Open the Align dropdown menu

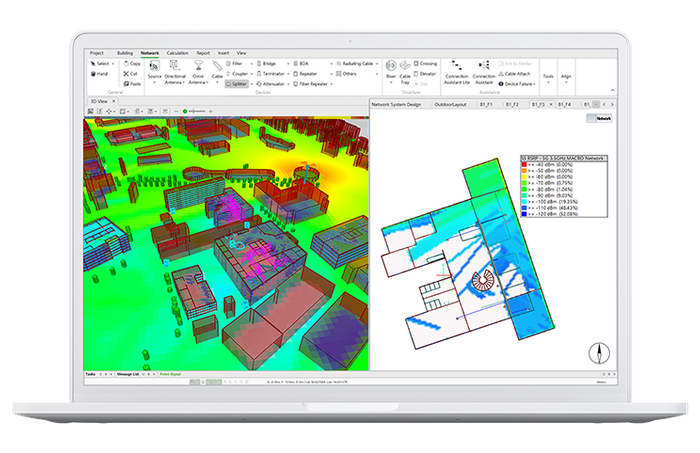pos(566,76)
